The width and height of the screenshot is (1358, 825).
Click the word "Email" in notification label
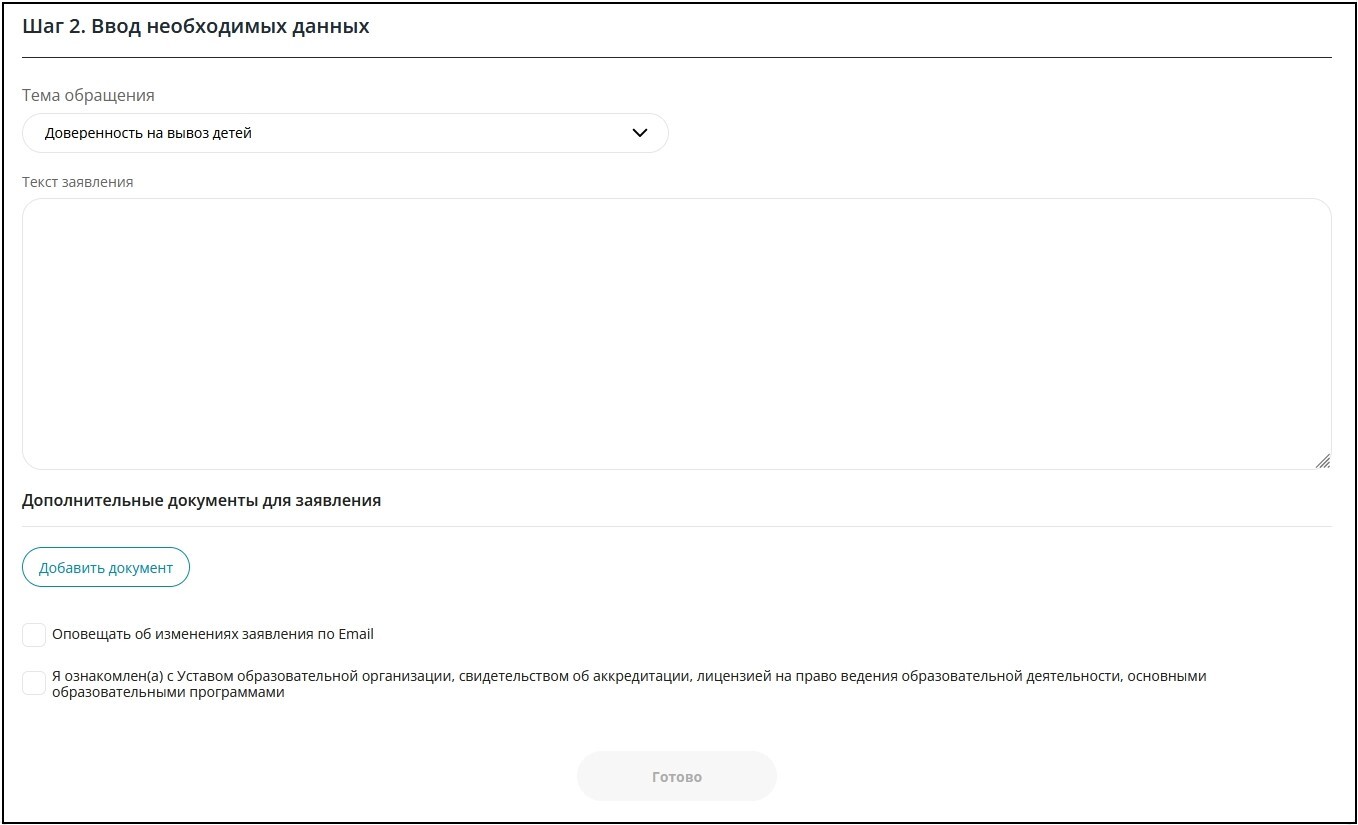click(356, 634)
